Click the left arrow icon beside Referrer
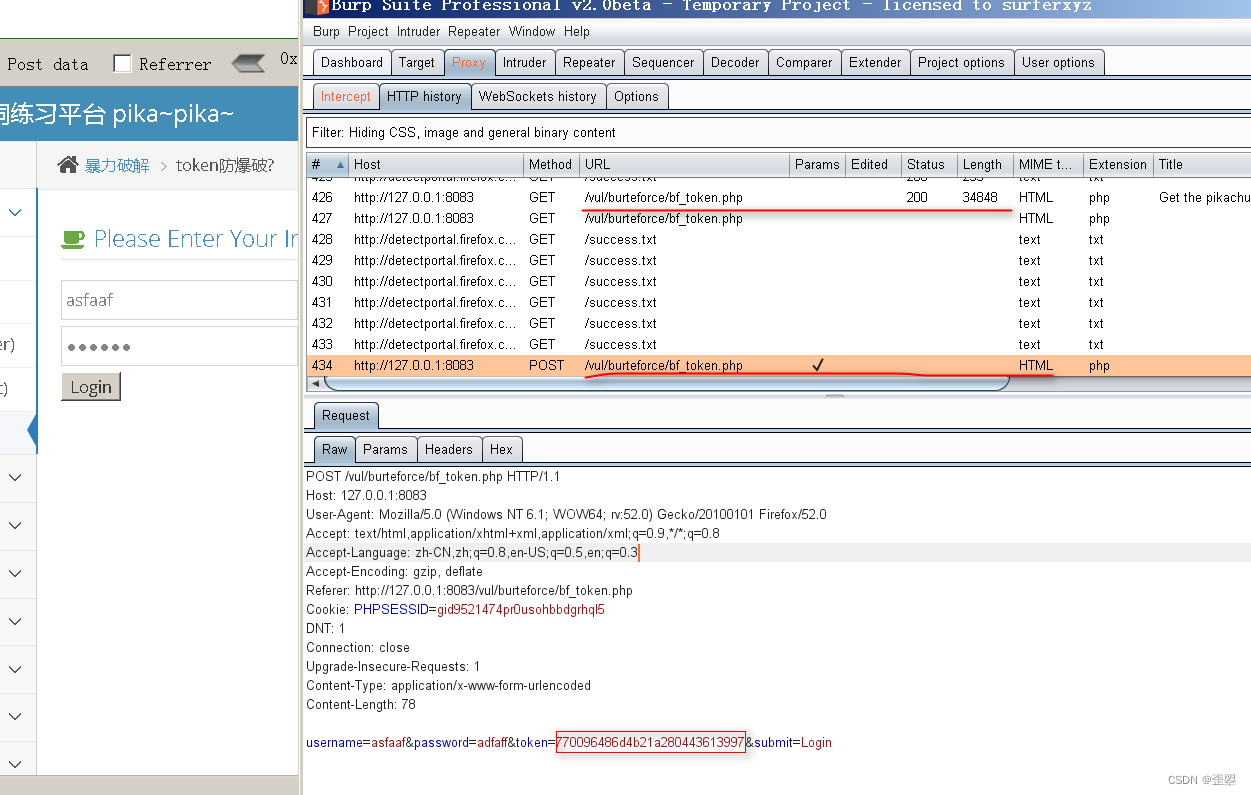This screenshot has height=795, width=1251. point(248,64)
